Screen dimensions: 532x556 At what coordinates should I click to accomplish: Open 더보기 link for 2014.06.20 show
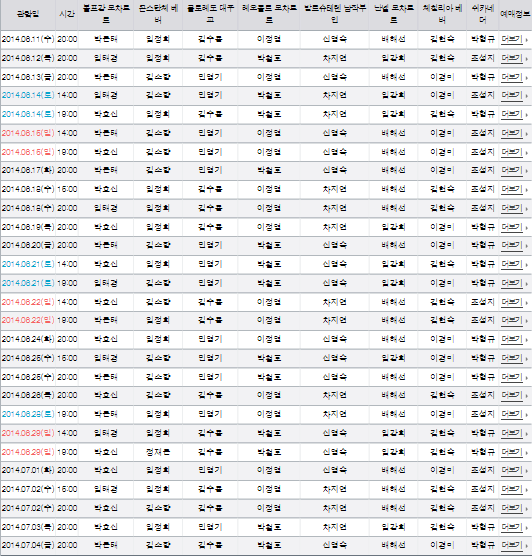[x=512, y=245]
